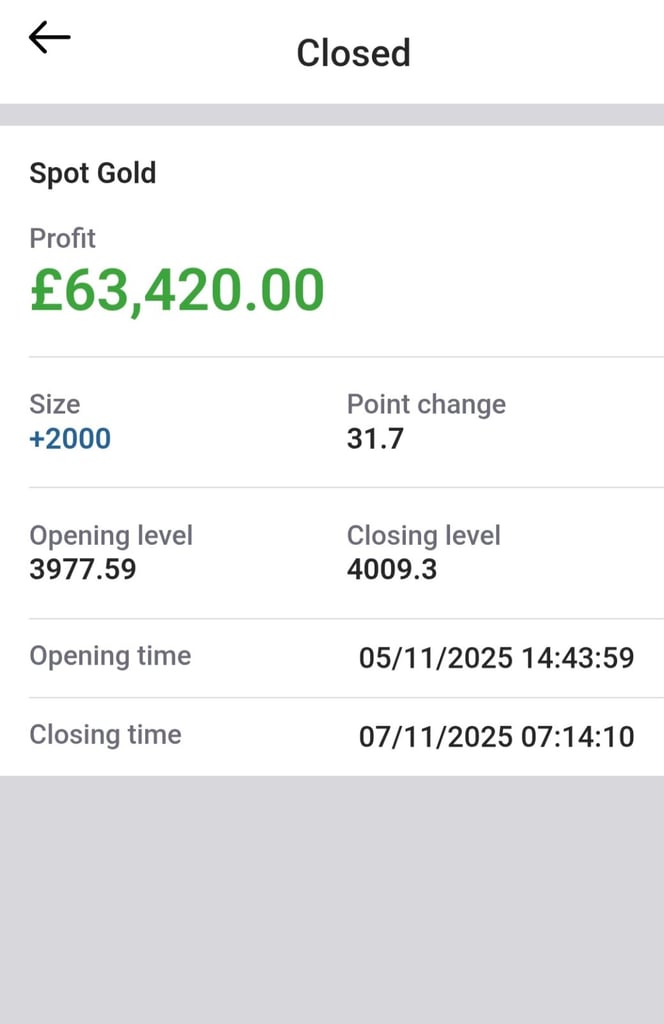Click the header bar area

coord(332,52)
